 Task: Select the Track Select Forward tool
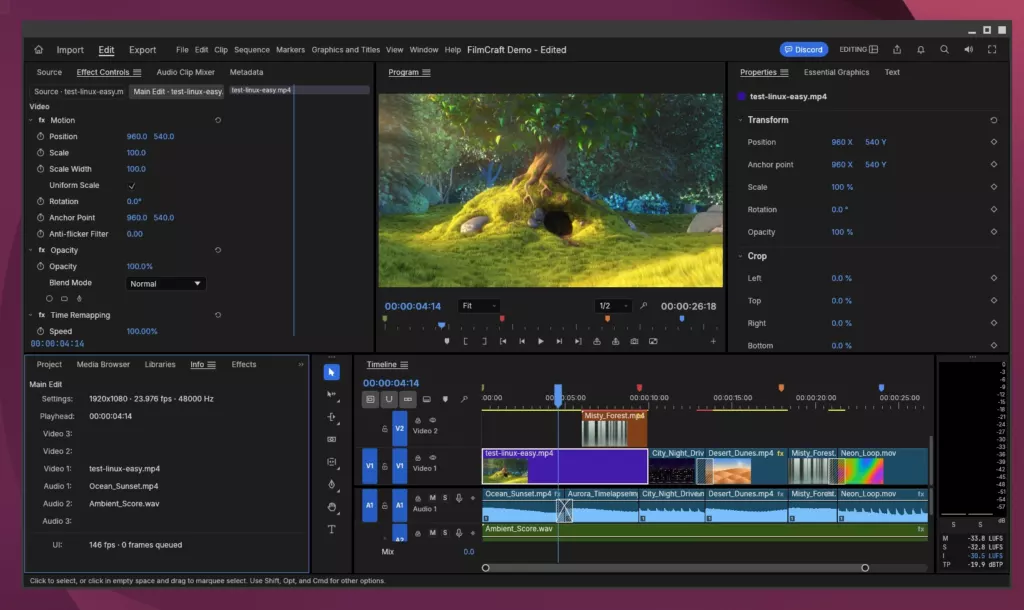332,394
